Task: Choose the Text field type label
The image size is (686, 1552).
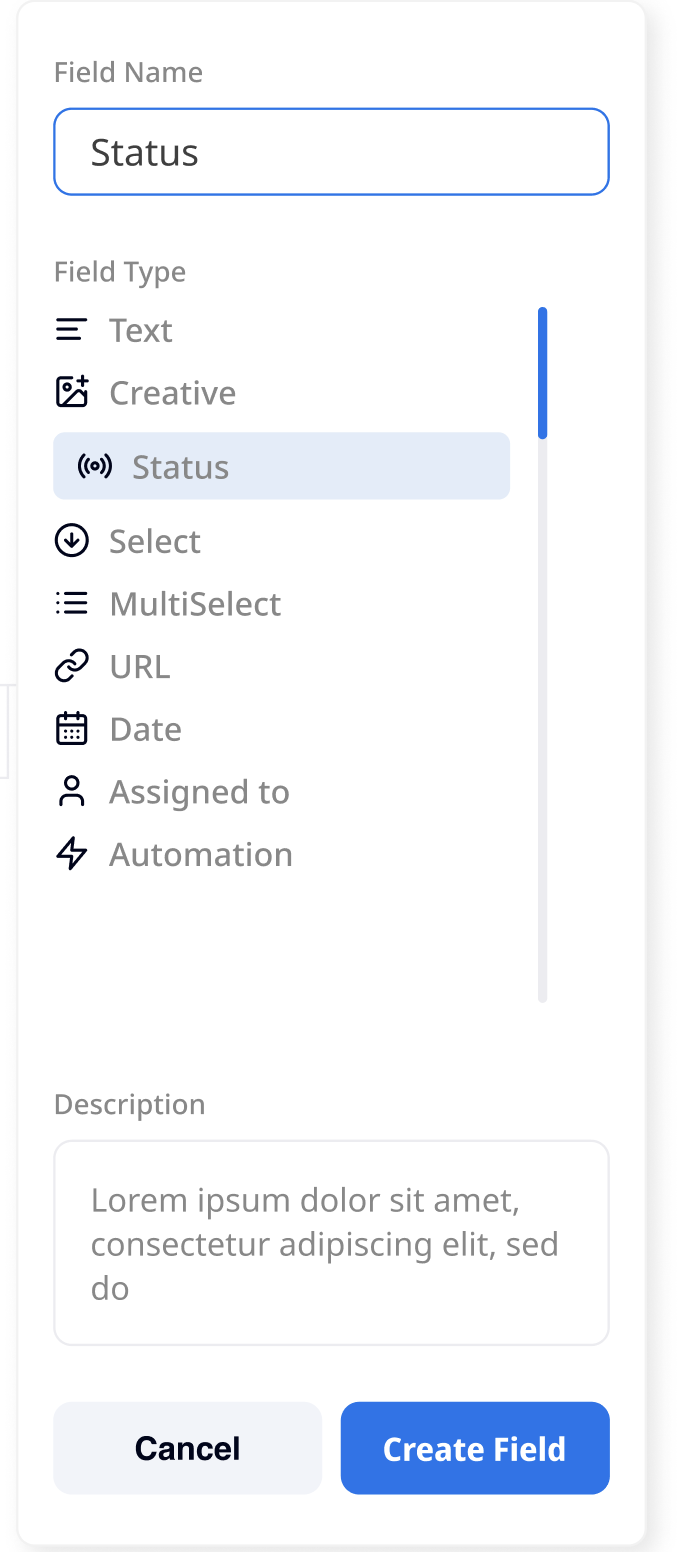Action: pos(141,331)
